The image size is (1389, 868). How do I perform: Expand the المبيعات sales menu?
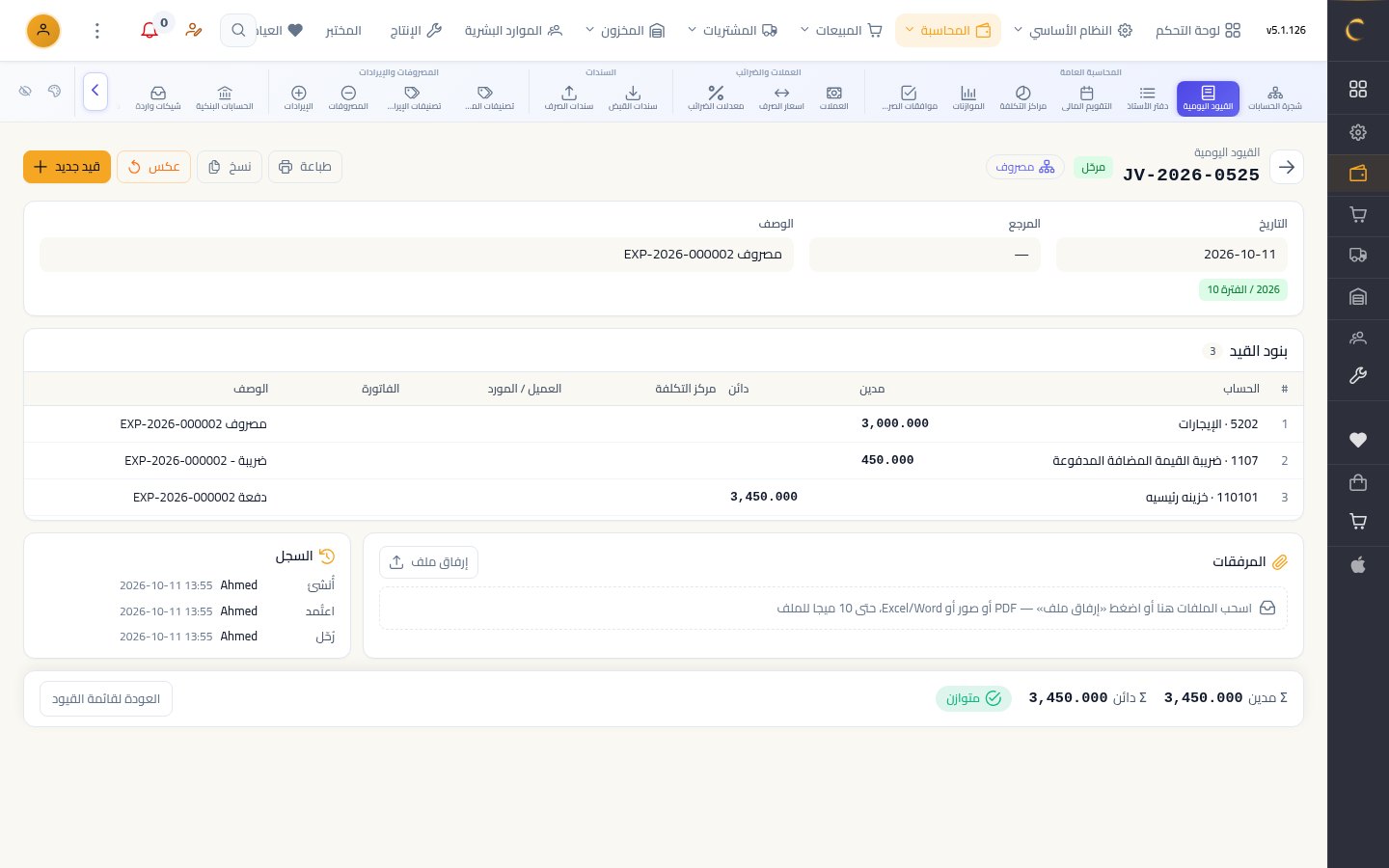tap(841, 31)
